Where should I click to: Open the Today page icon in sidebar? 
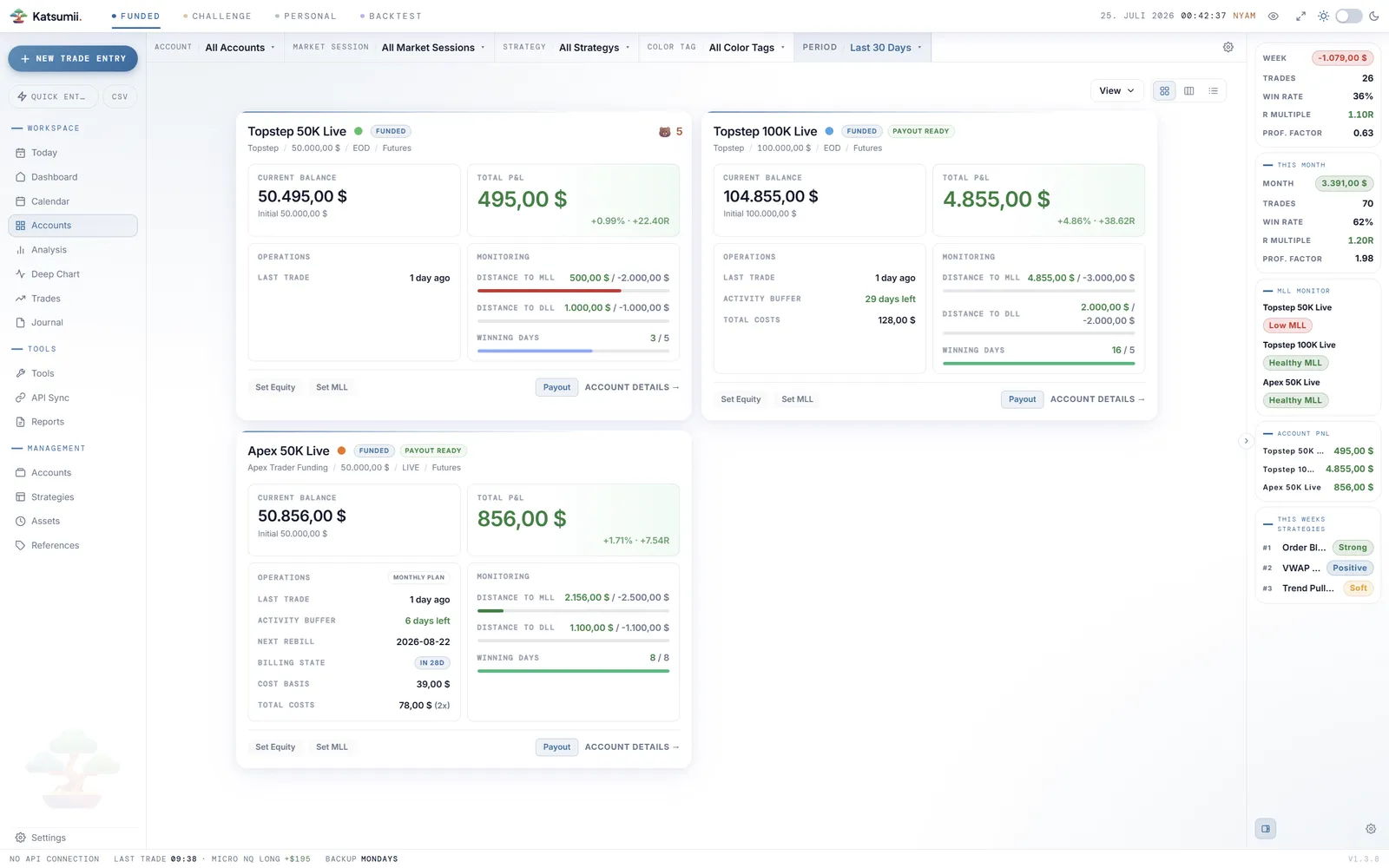pos(20,153)
